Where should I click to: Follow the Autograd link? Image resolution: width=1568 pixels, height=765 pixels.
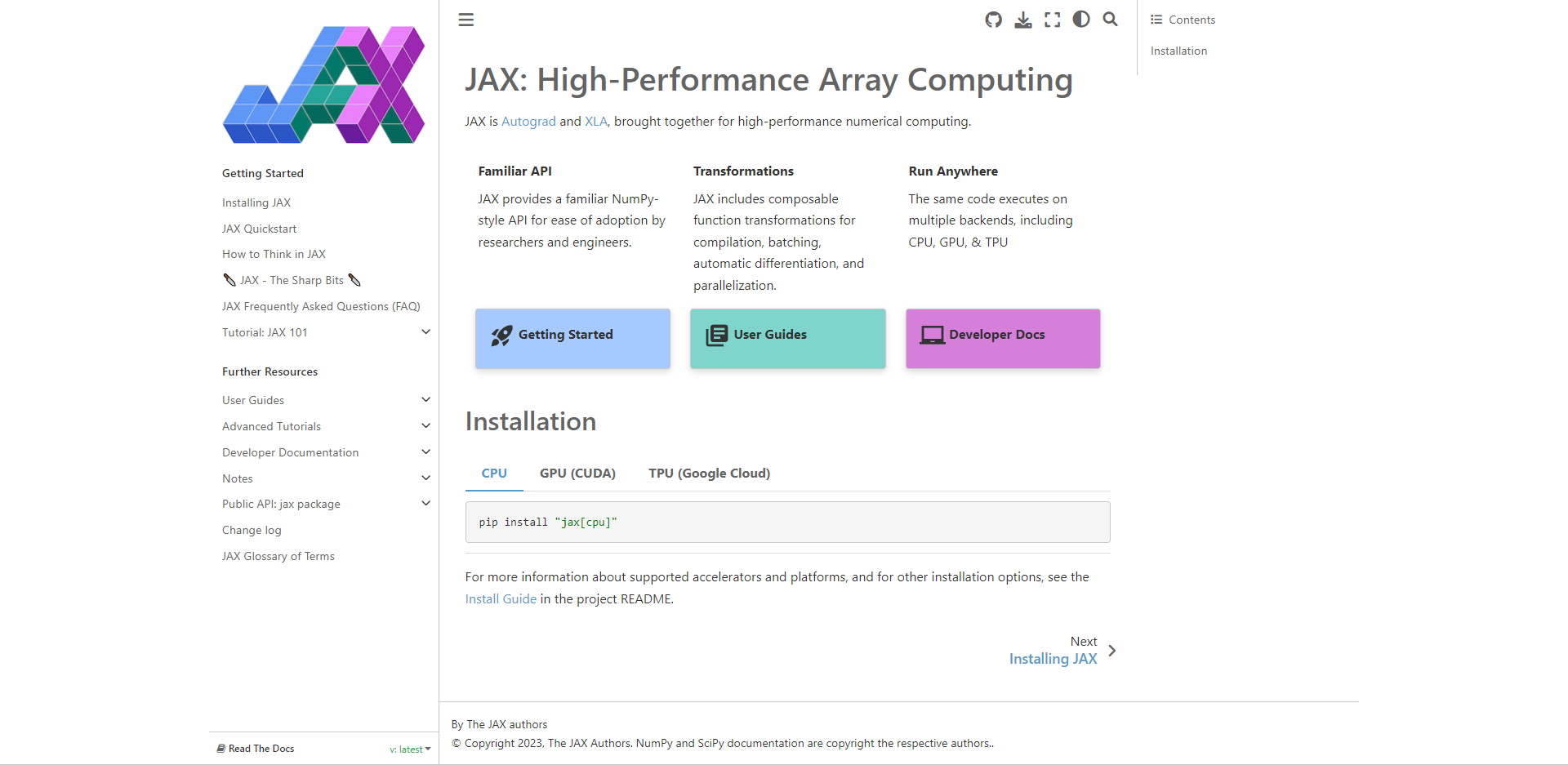coord(528,122)
